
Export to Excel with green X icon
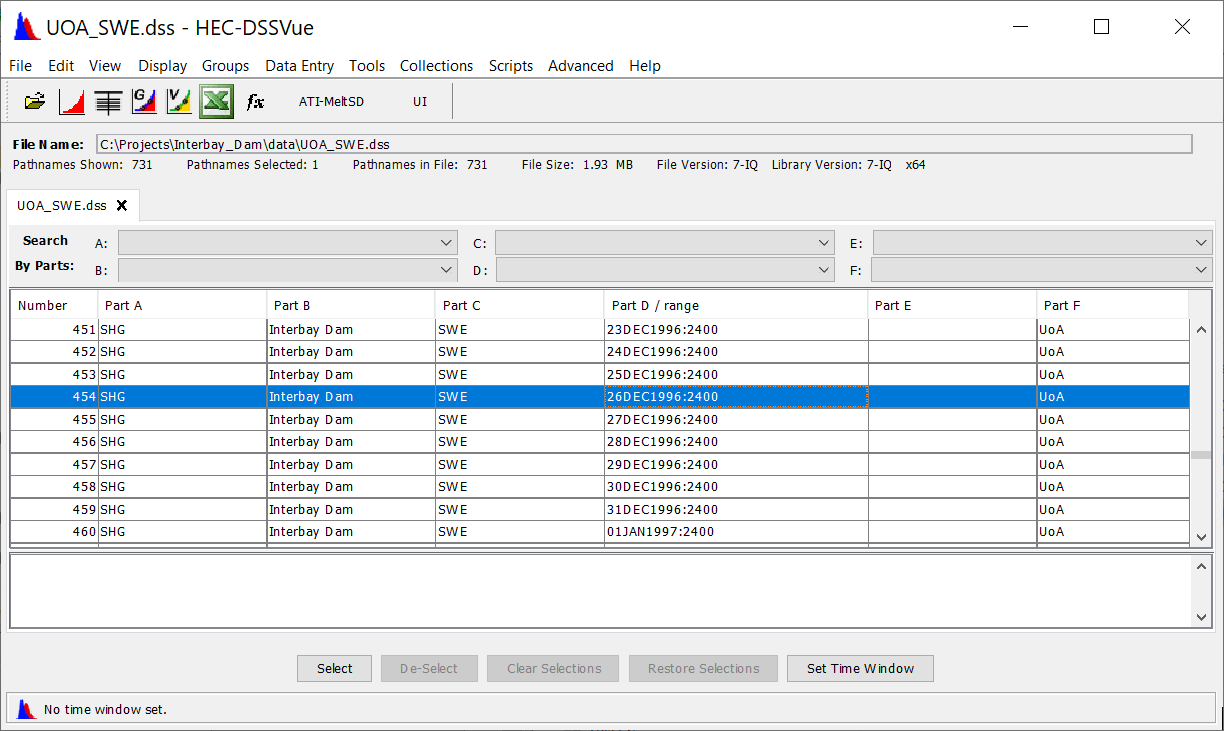tap(216, 101)
